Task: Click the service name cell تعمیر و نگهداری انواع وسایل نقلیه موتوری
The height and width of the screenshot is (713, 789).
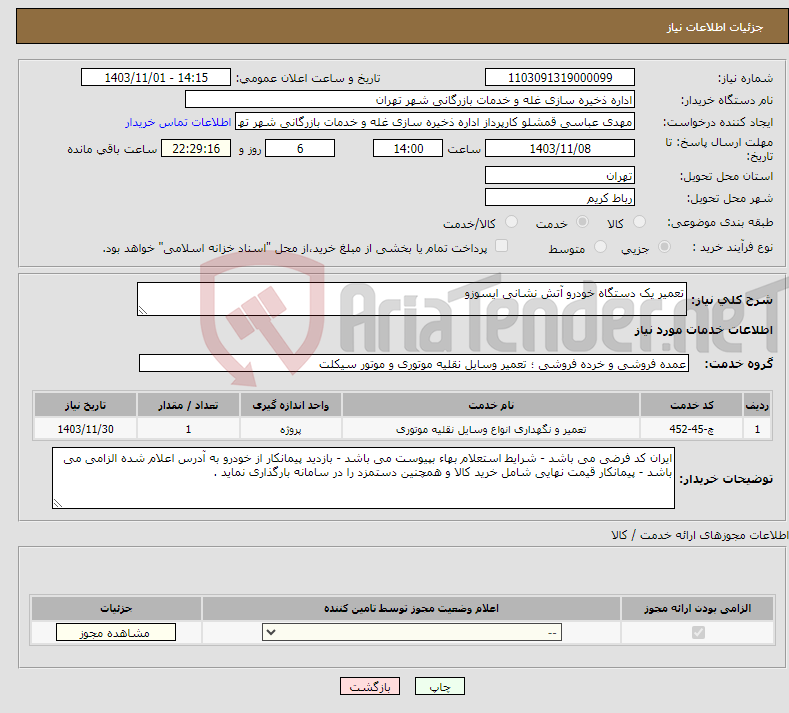Action: point(491,429)
